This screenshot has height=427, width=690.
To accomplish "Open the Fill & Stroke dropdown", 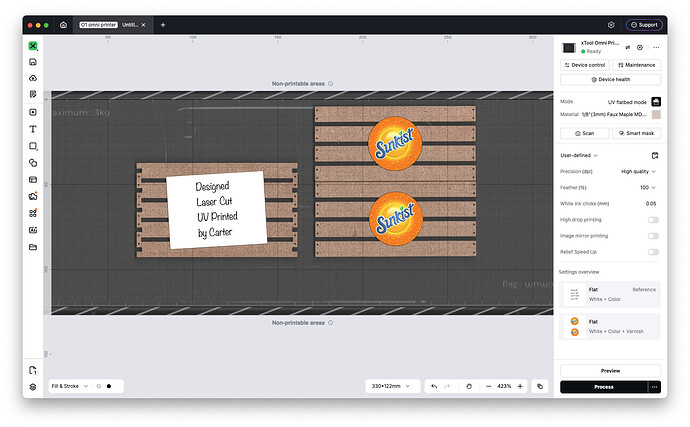I will (70, 386).
